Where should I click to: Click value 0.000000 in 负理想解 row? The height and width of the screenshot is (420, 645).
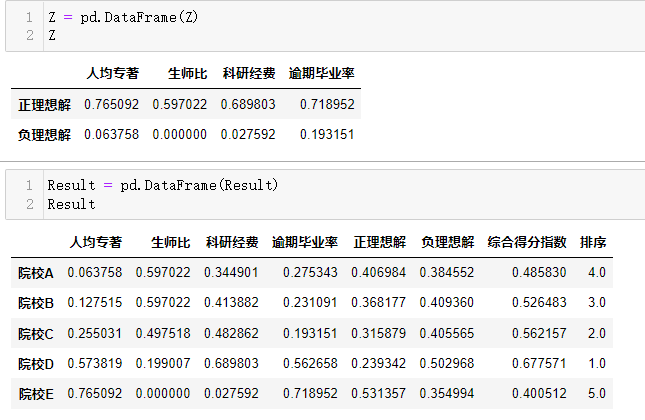click(180, 135)
